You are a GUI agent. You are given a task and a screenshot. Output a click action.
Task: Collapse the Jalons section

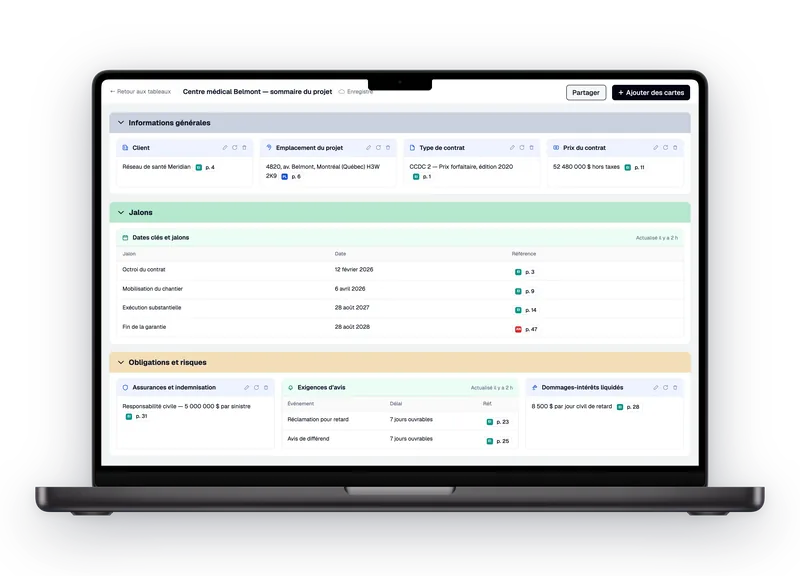coord(121,212)
